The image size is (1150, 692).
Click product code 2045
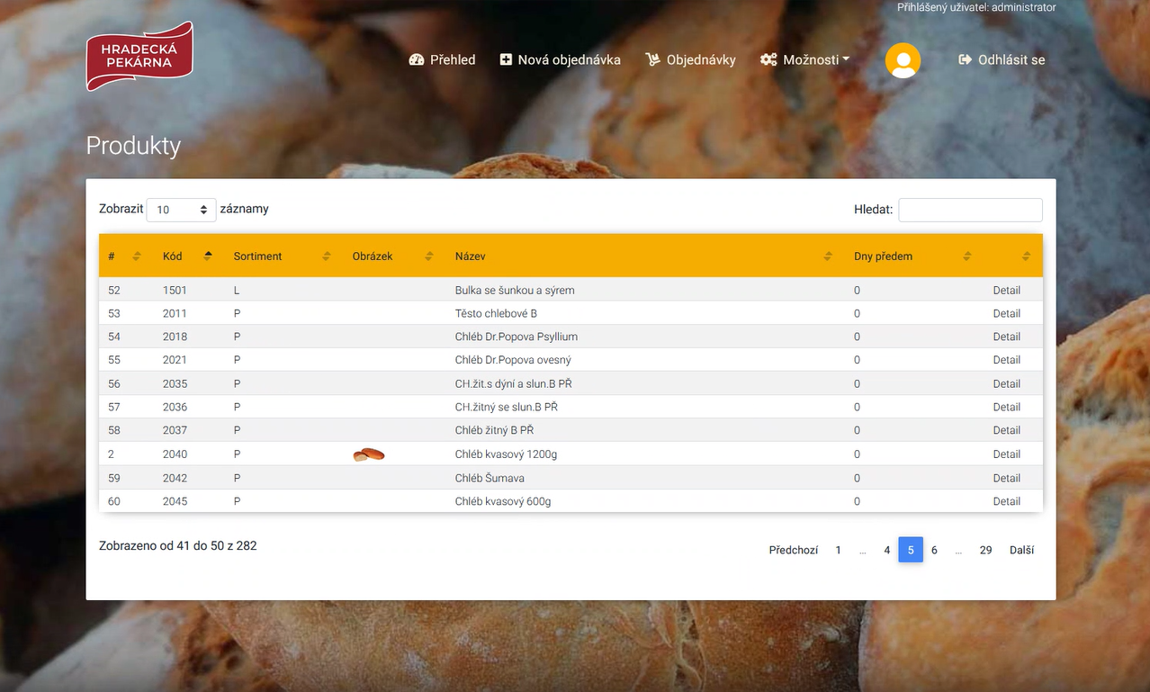tap(175, 501)
